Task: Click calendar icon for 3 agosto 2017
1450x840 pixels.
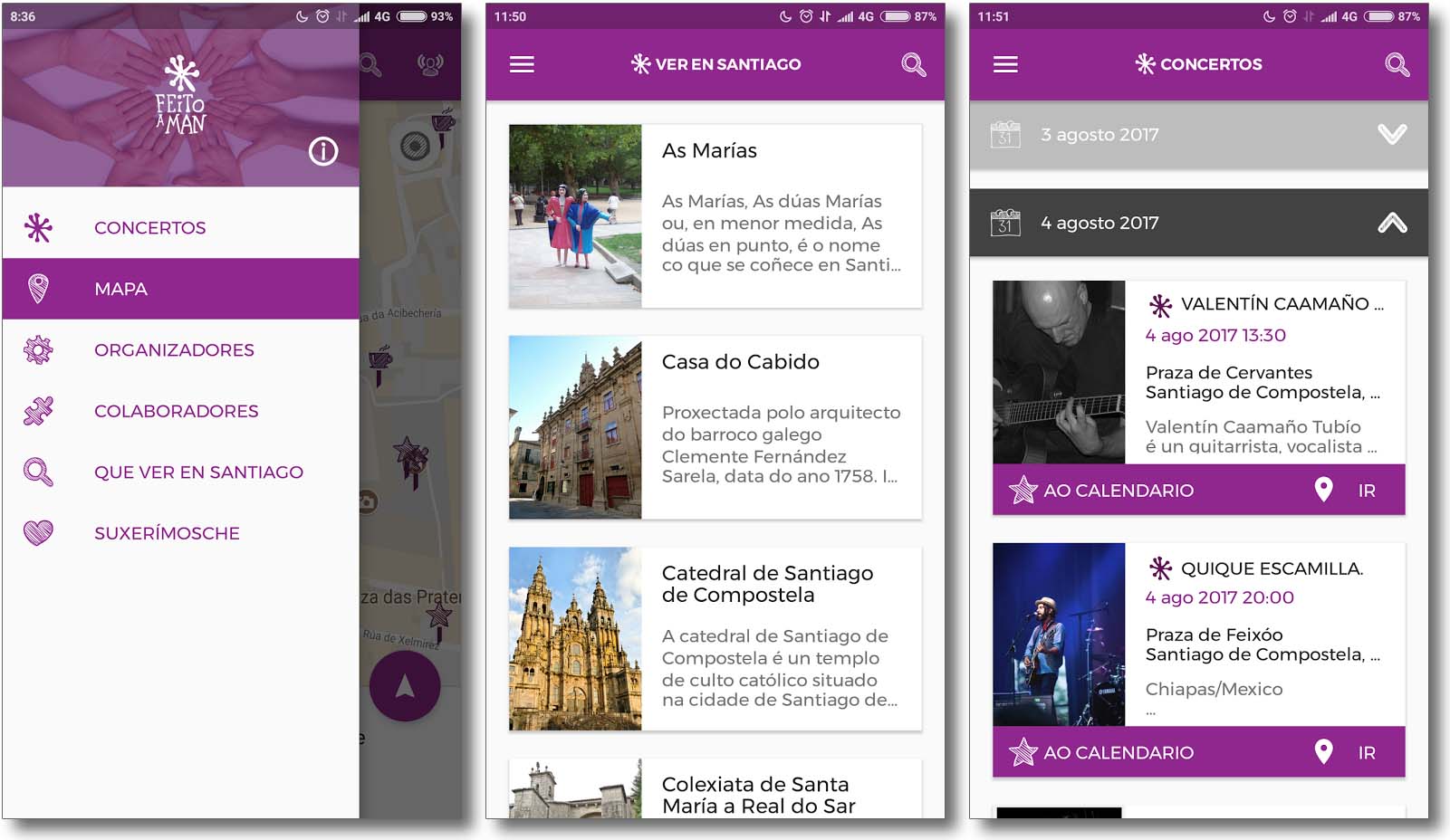Action: point(1005,135)
